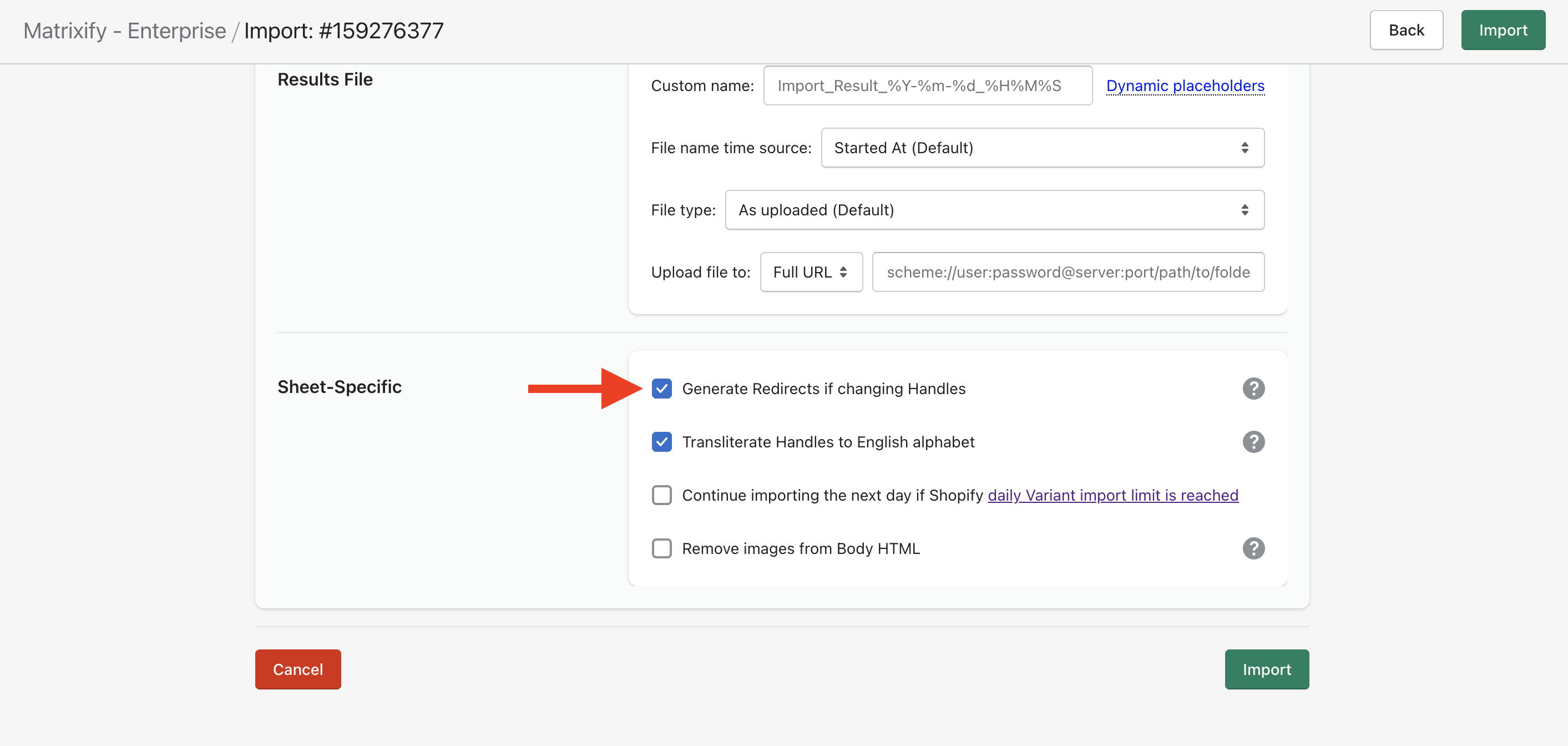The image size is (1568, 746).
Task: Disable Transliterate Handles to English alphabet
Action: 661,442
